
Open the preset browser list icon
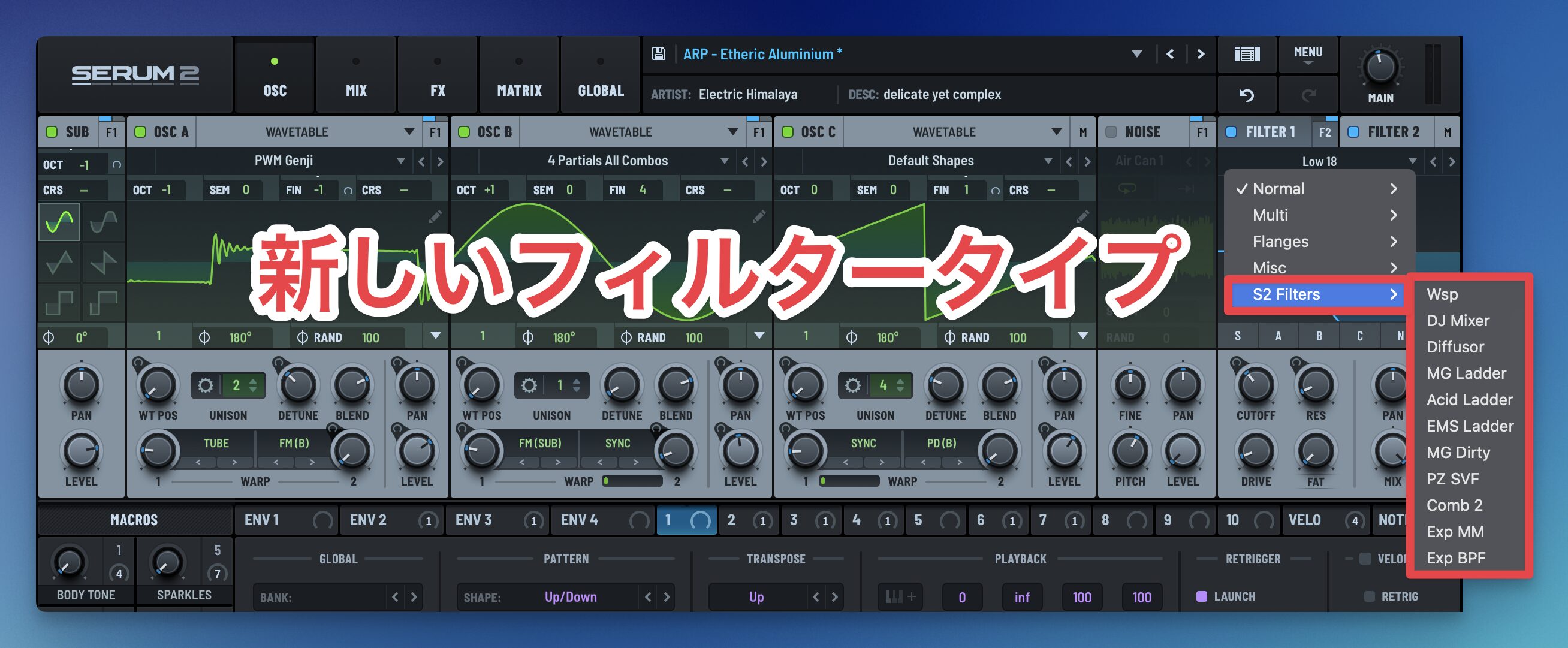[1247, 54]
